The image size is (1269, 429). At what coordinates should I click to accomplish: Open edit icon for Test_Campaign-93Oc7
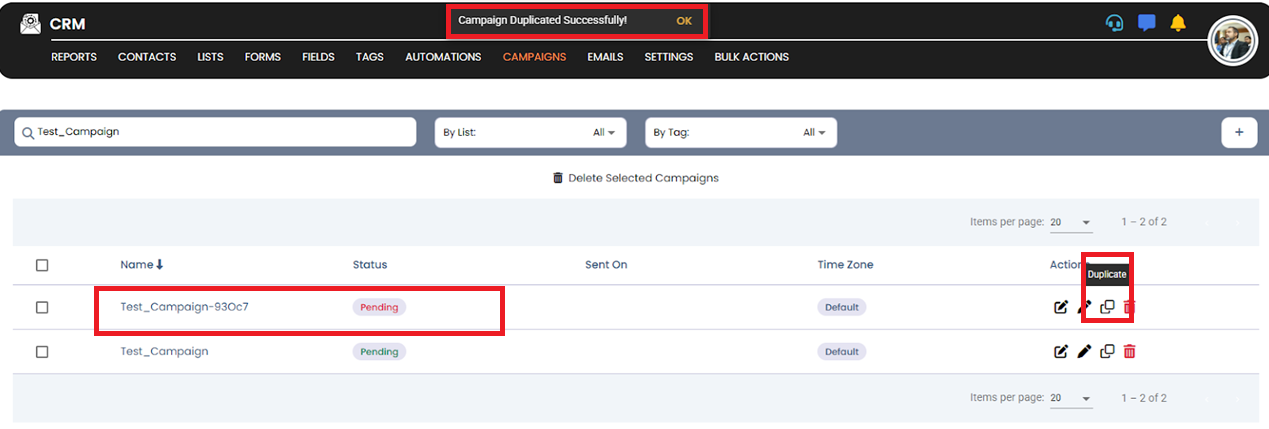point(1061,307)
